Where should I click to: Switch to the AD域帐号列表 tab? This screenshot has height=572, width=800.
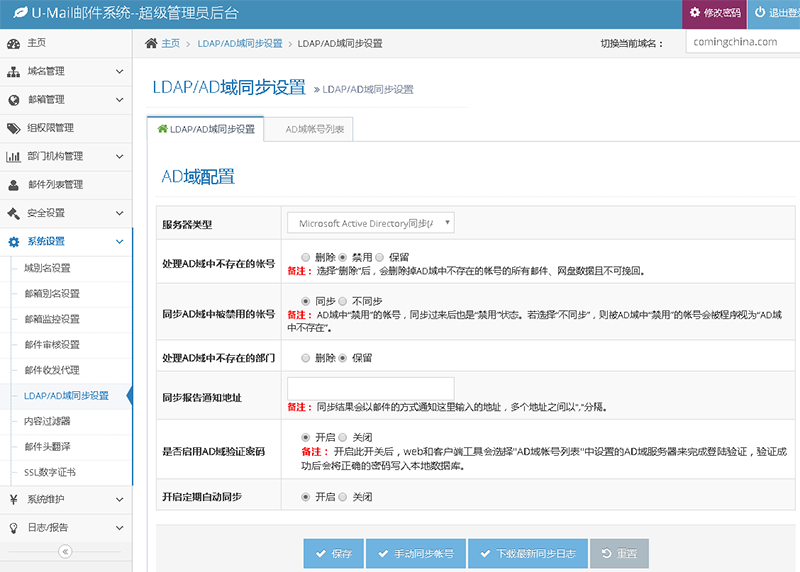click(309, 129)
